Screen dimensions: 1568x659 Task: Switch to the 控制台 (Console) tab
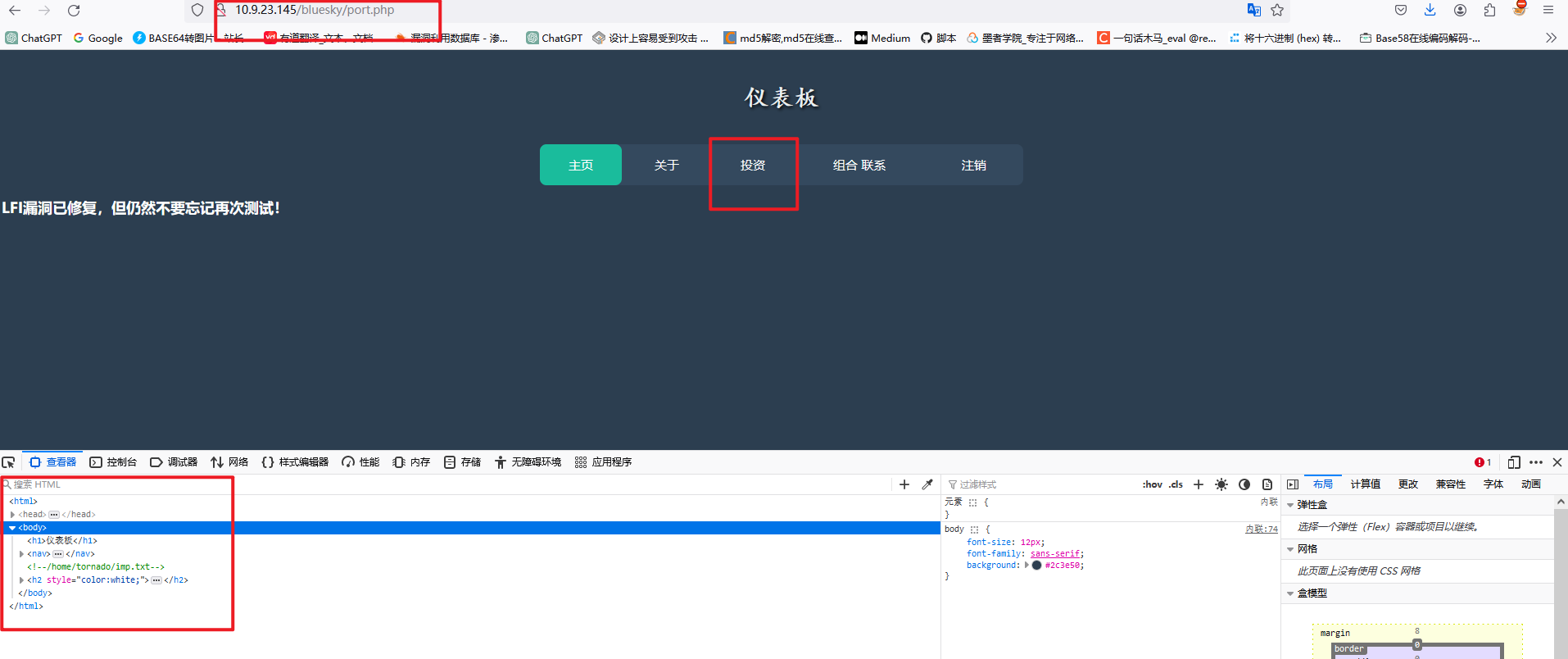[113, 462]
